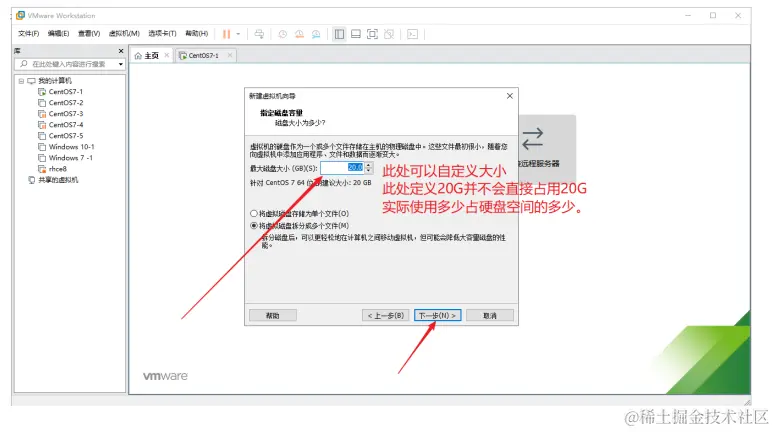Image resolution: width=775 pixels, height=432 pixels.
Task: Open the 选项卡(T) menu
Action: tap(162, 34)
